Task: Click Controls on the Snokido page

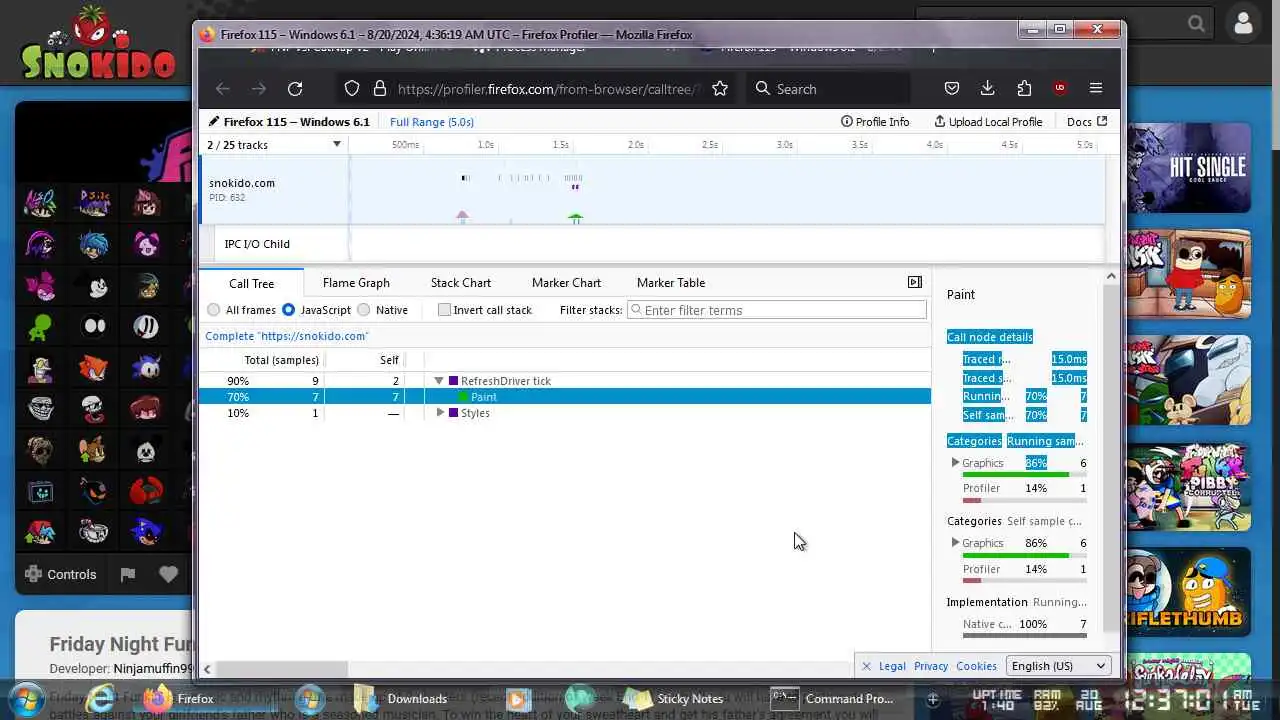Action: (x=61, y=574)
